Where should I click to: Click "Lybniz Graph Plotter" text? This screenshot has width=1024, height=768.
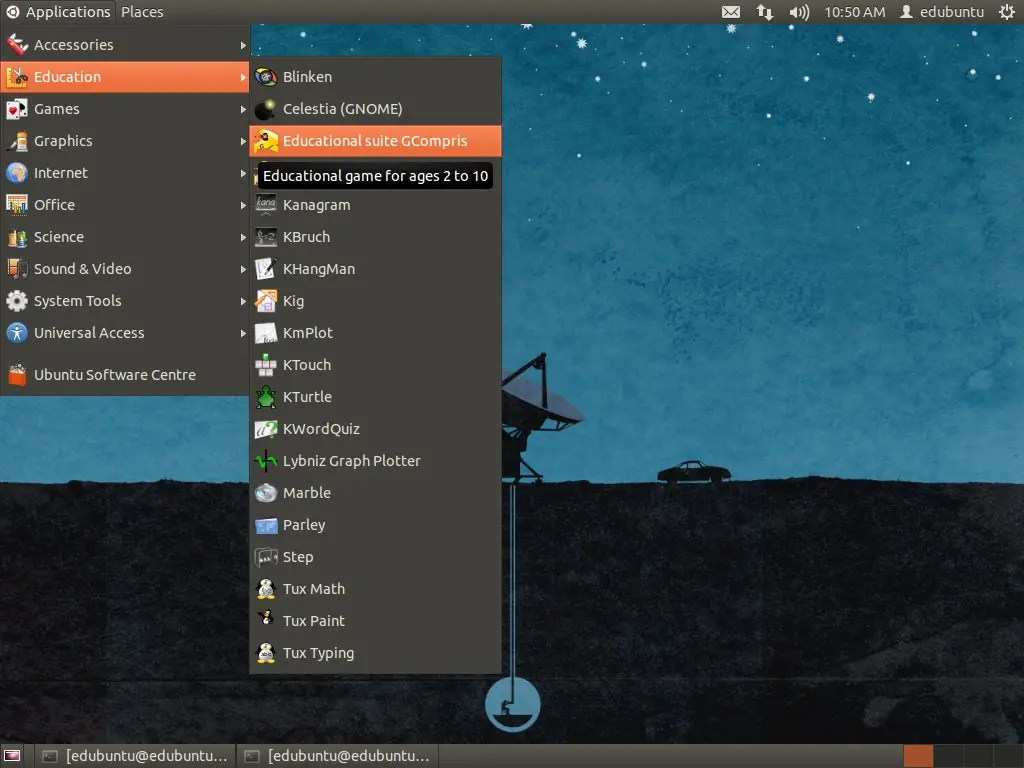(x=351, y=461)
